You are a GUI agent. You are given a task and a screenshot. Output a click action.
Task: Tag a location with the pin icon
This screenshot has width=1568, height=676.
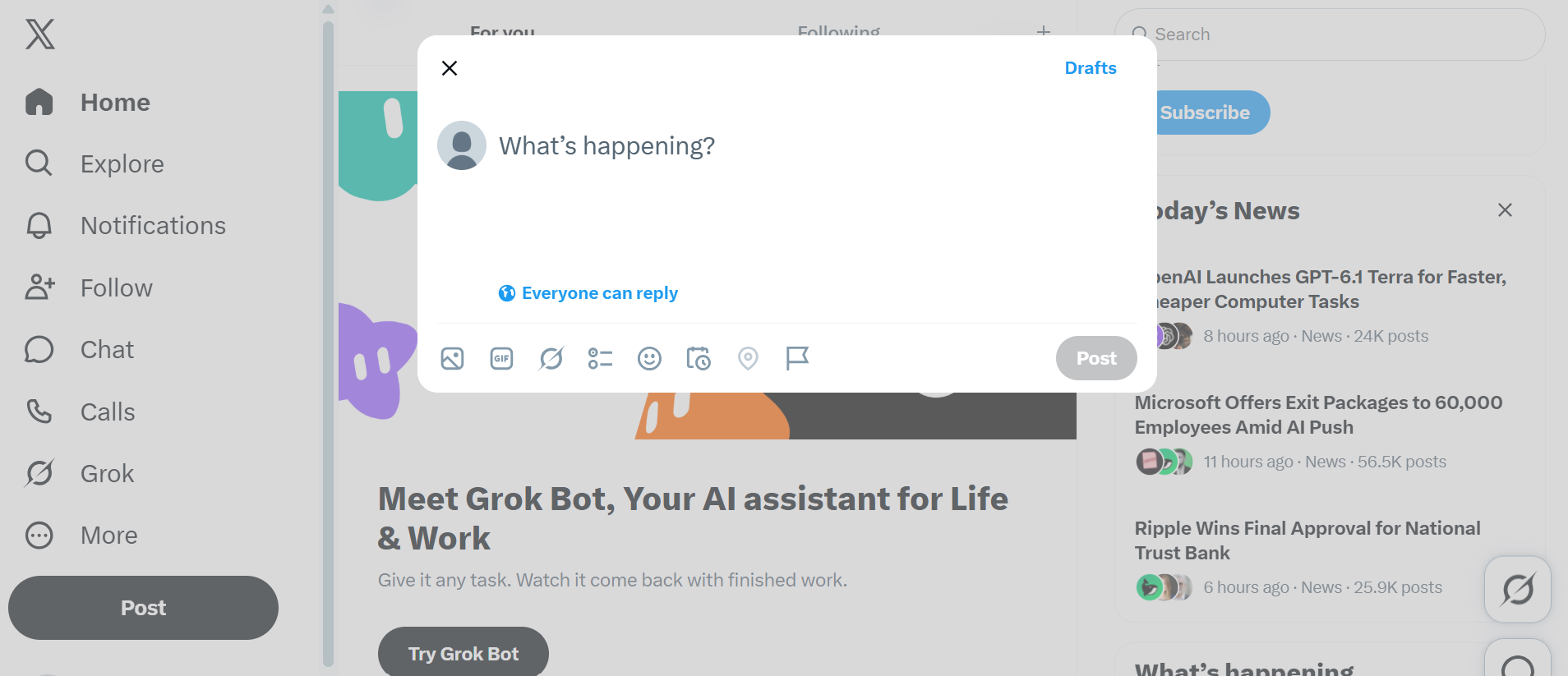[748, 359]
